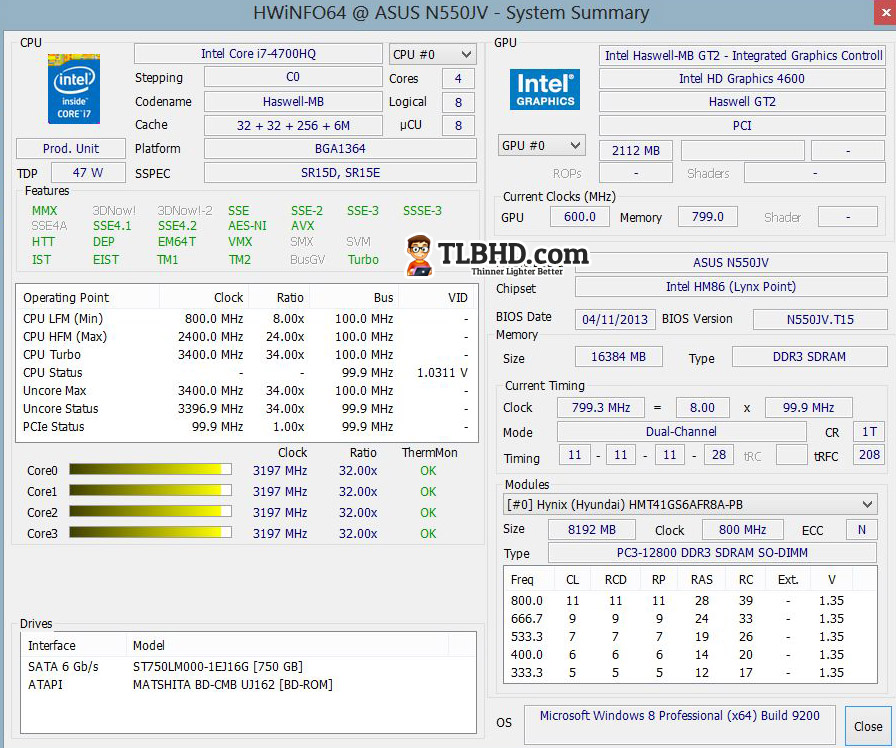Select the MATSHITA BD-CMB UJ162 drive entry

tap(248, 684)
